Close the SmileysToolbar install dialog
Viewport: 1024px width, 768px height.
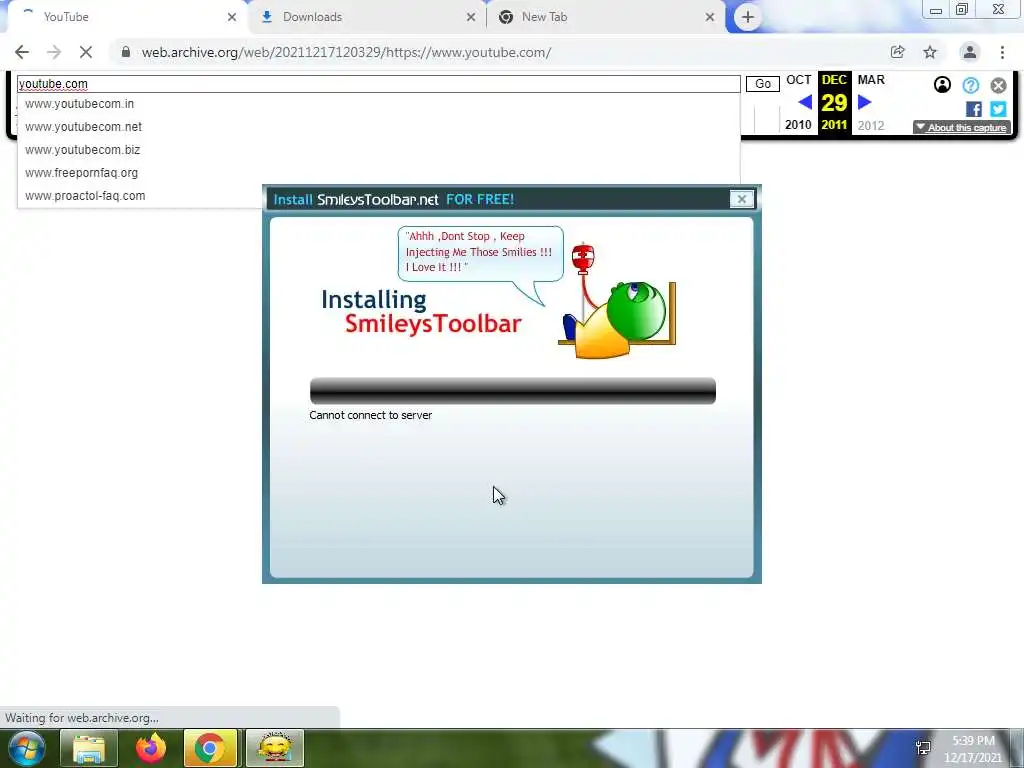[741, 199]
